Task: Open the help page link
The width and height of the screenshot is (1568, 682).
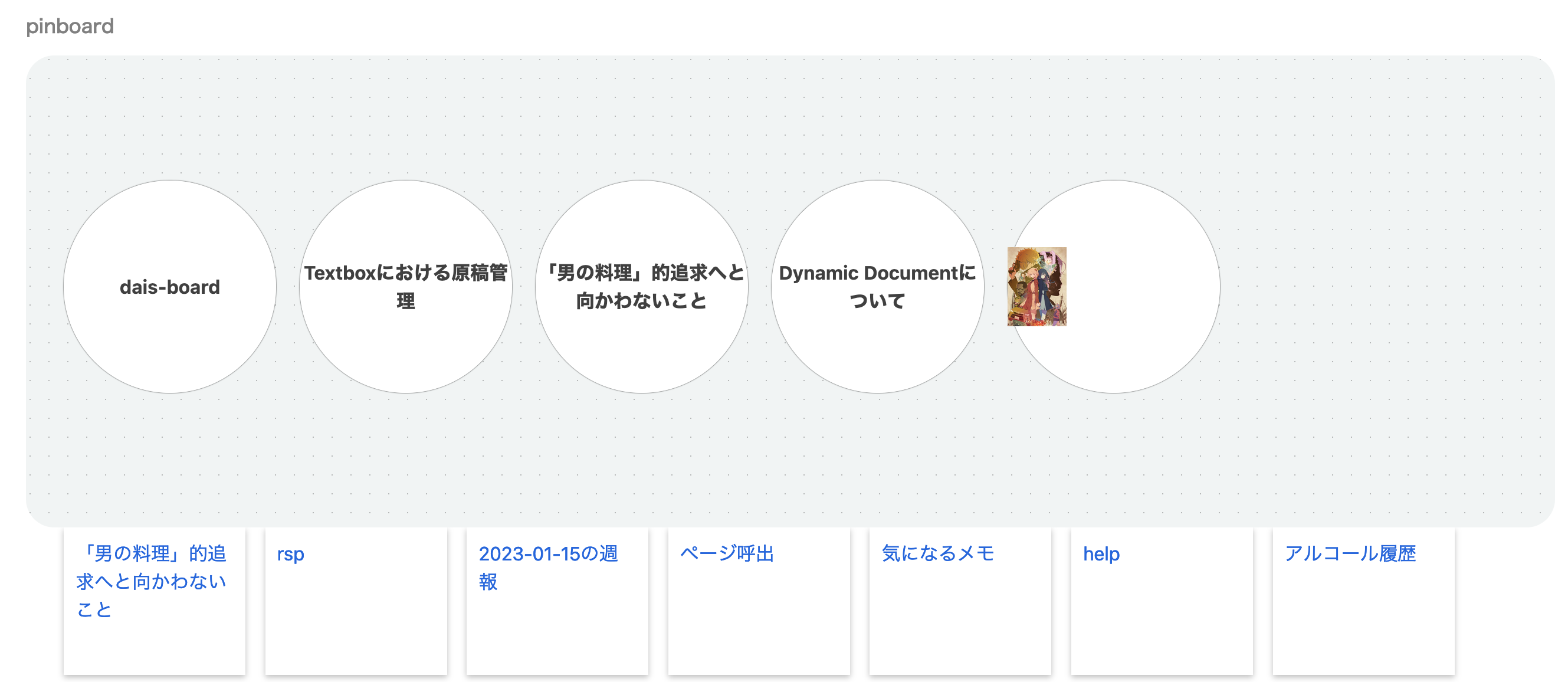Action: point(1102,553)
